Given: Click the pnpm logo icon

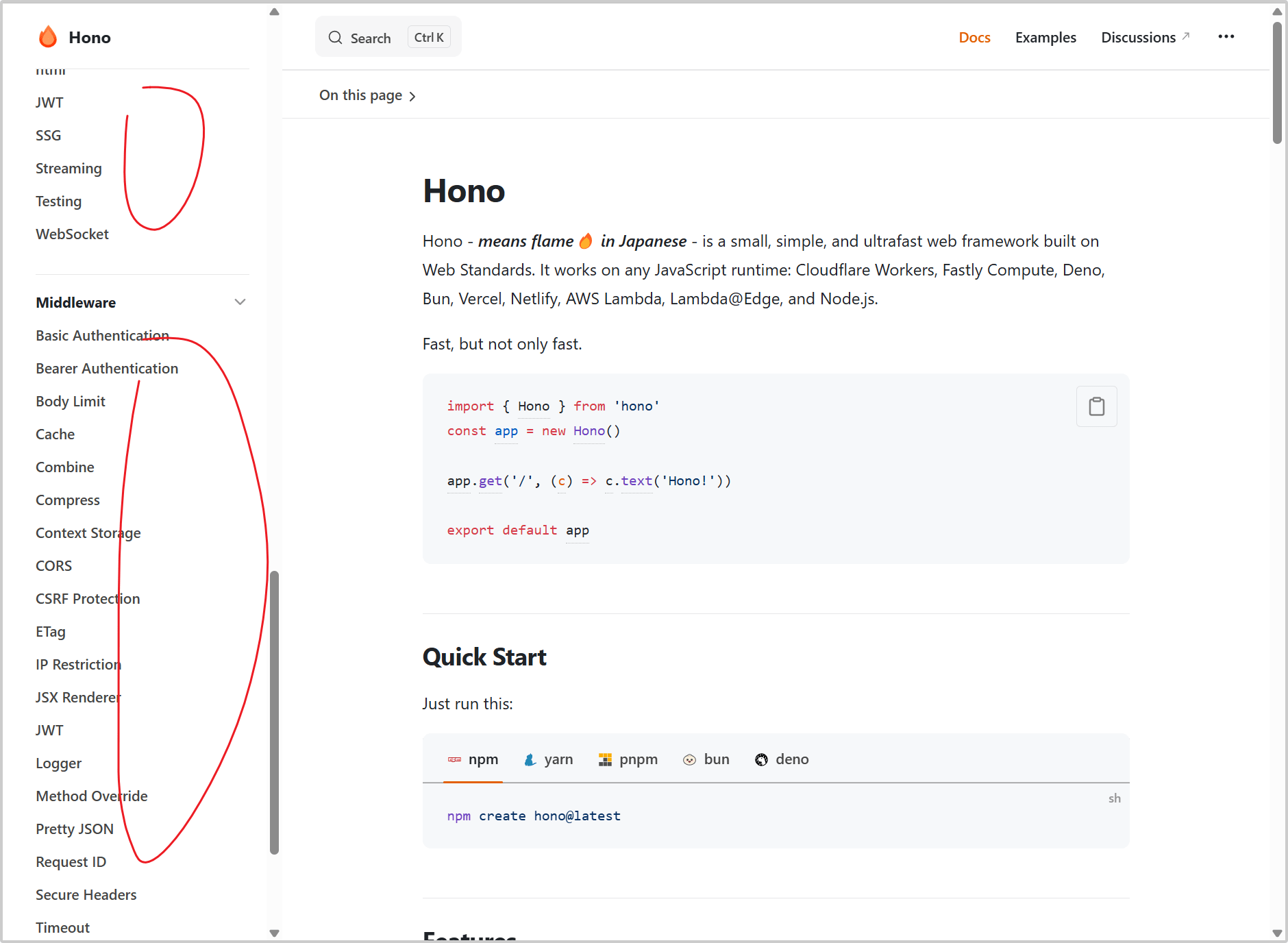Looking at the screenshot, I should (x=605, y=759).
